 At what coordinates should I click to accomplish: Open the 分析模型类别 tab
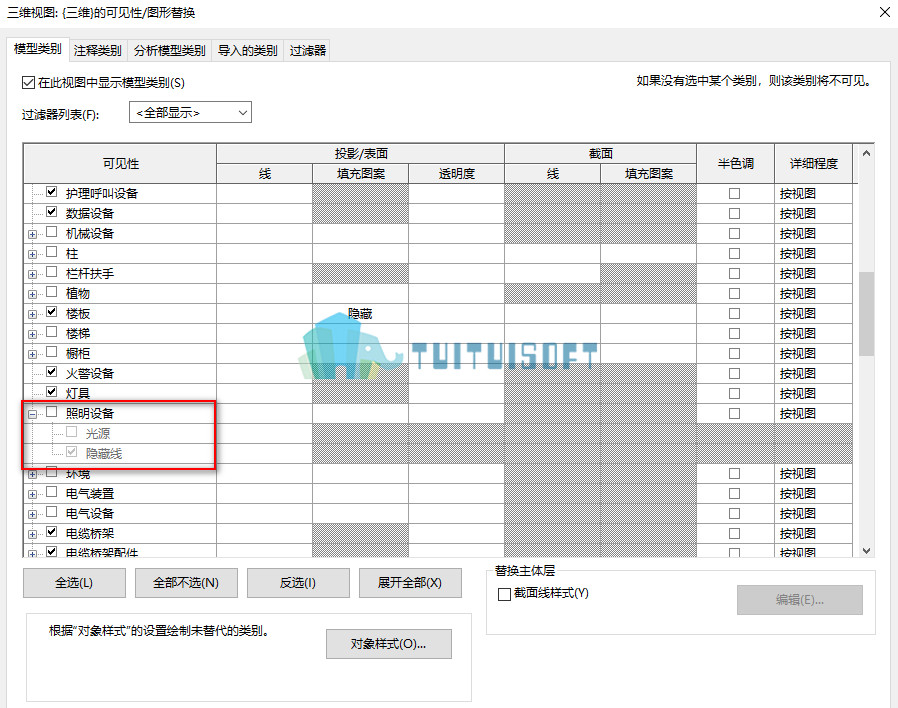pyautogui.click(x=170, y=50)
